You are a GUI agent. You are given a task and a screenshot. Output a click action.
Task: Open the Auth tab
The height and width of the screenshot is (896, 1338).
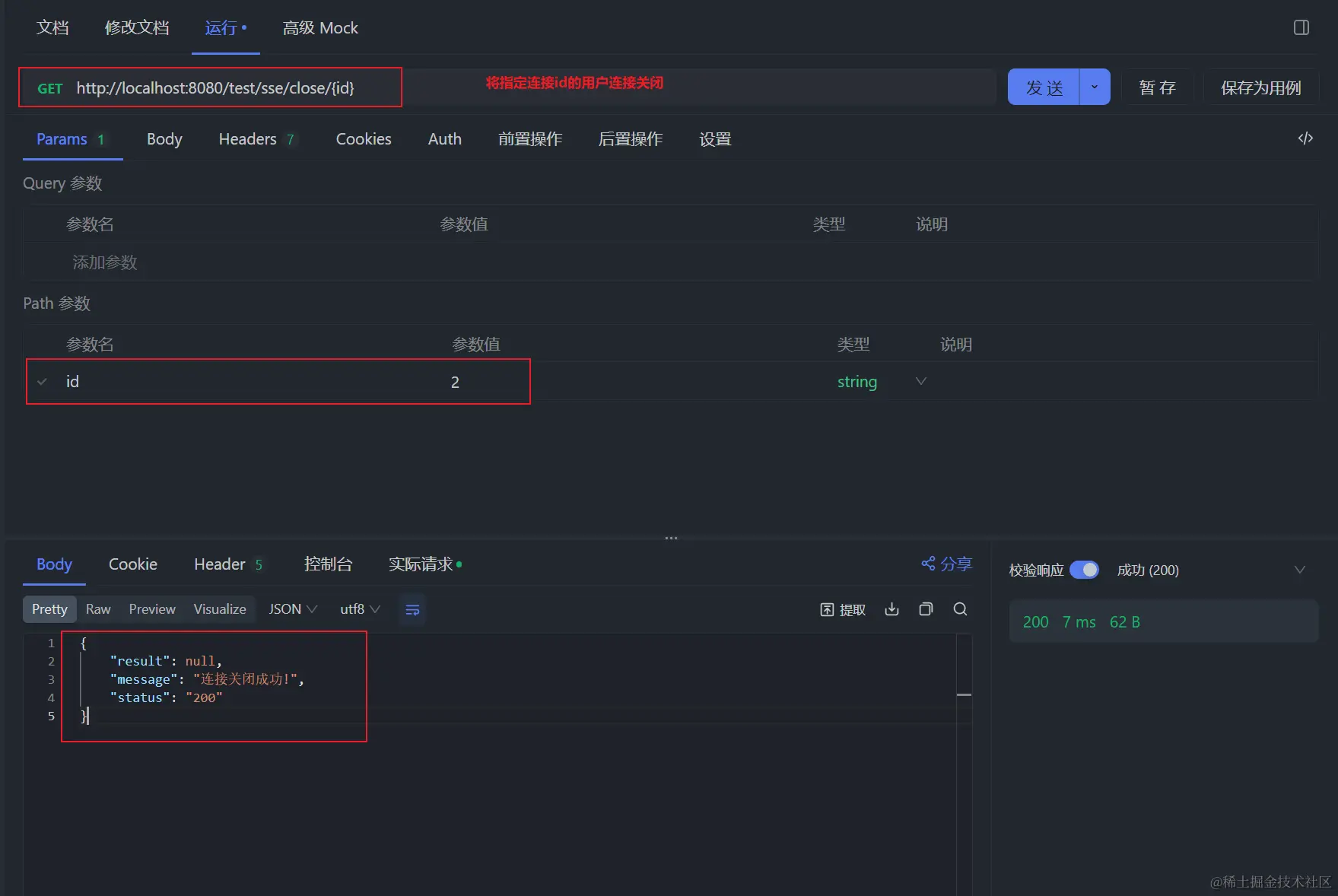(x=445, y=139)
